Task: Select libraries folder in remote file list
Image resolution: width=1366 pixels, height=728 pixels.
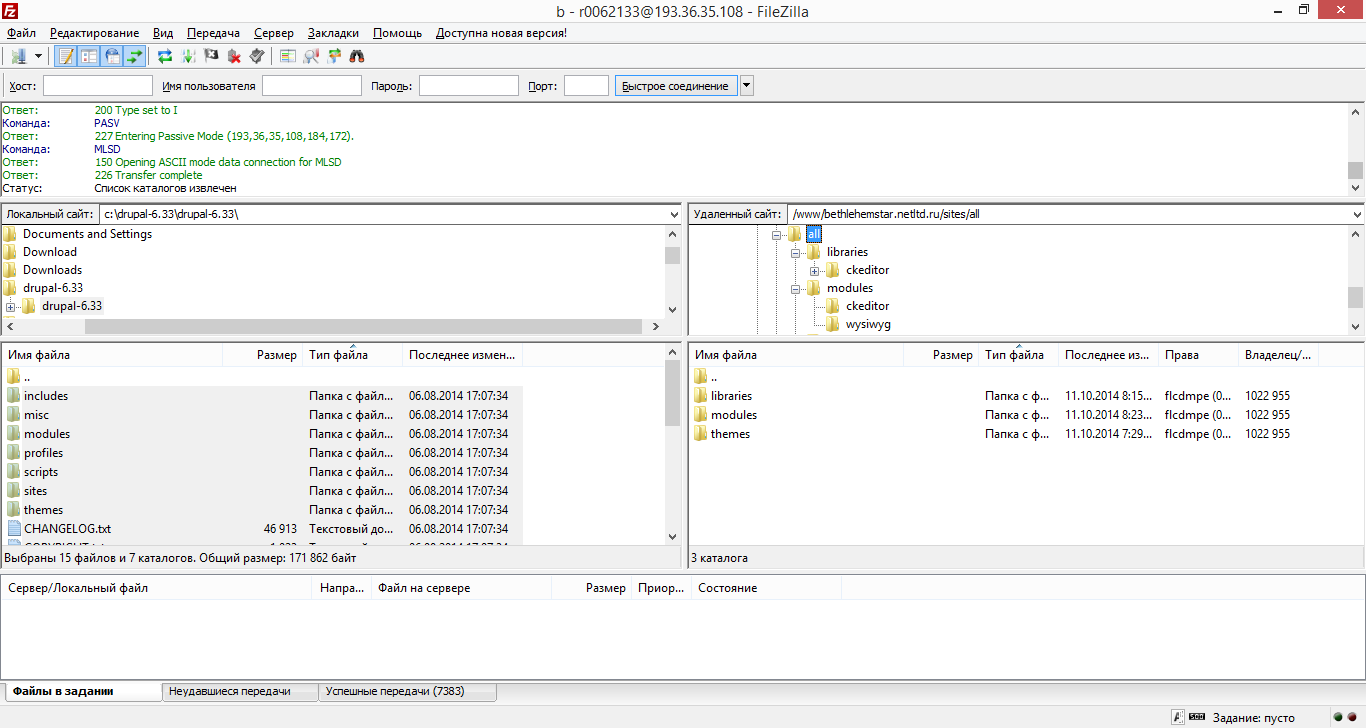Action: tap(731, 396)
